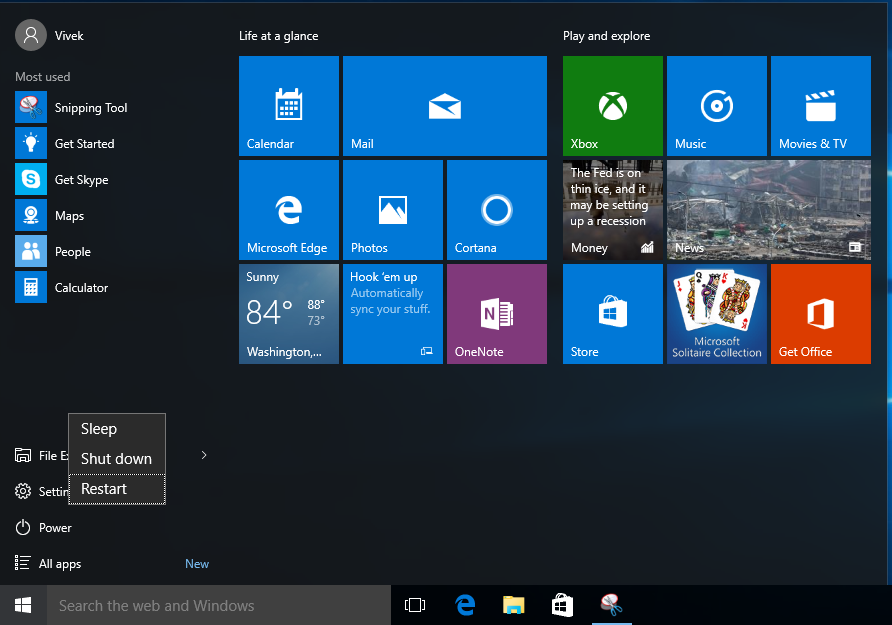Click the Windows Start button
Screen dimensions: 892x625
23,605
